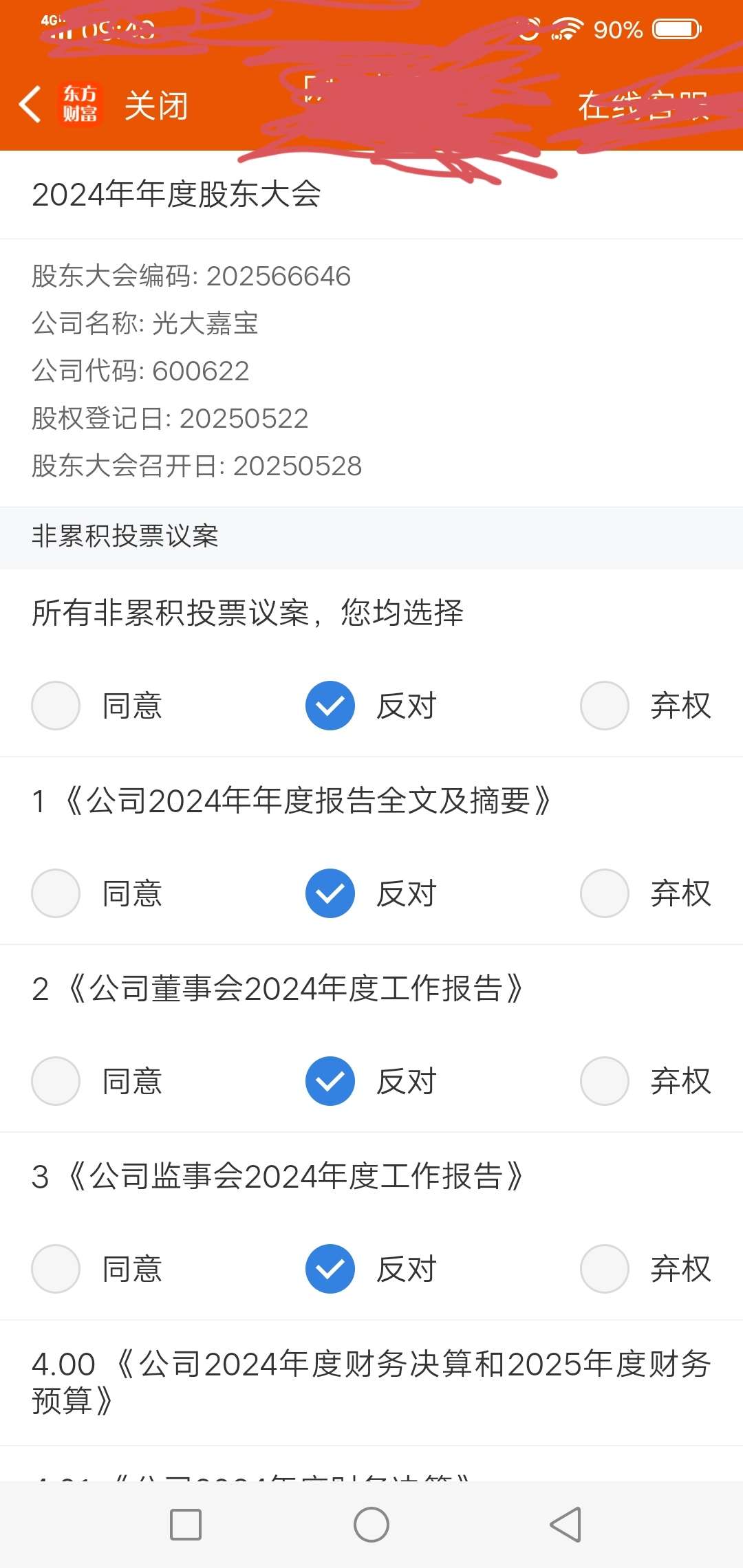Tap proposal 4.00 财务决算和财务预算 title
The image size is (743, 1568).
point(371,1382)
